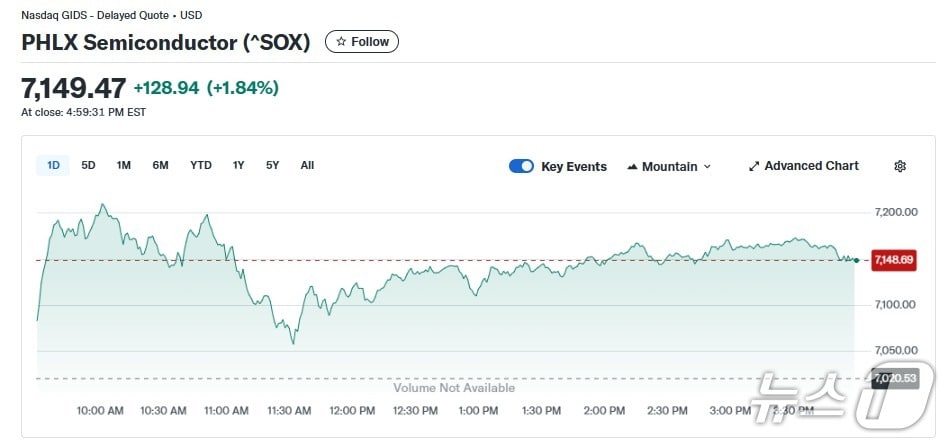Click the red 7,148.69 price label
Screen dimensions: 948x443
point(892,260)
